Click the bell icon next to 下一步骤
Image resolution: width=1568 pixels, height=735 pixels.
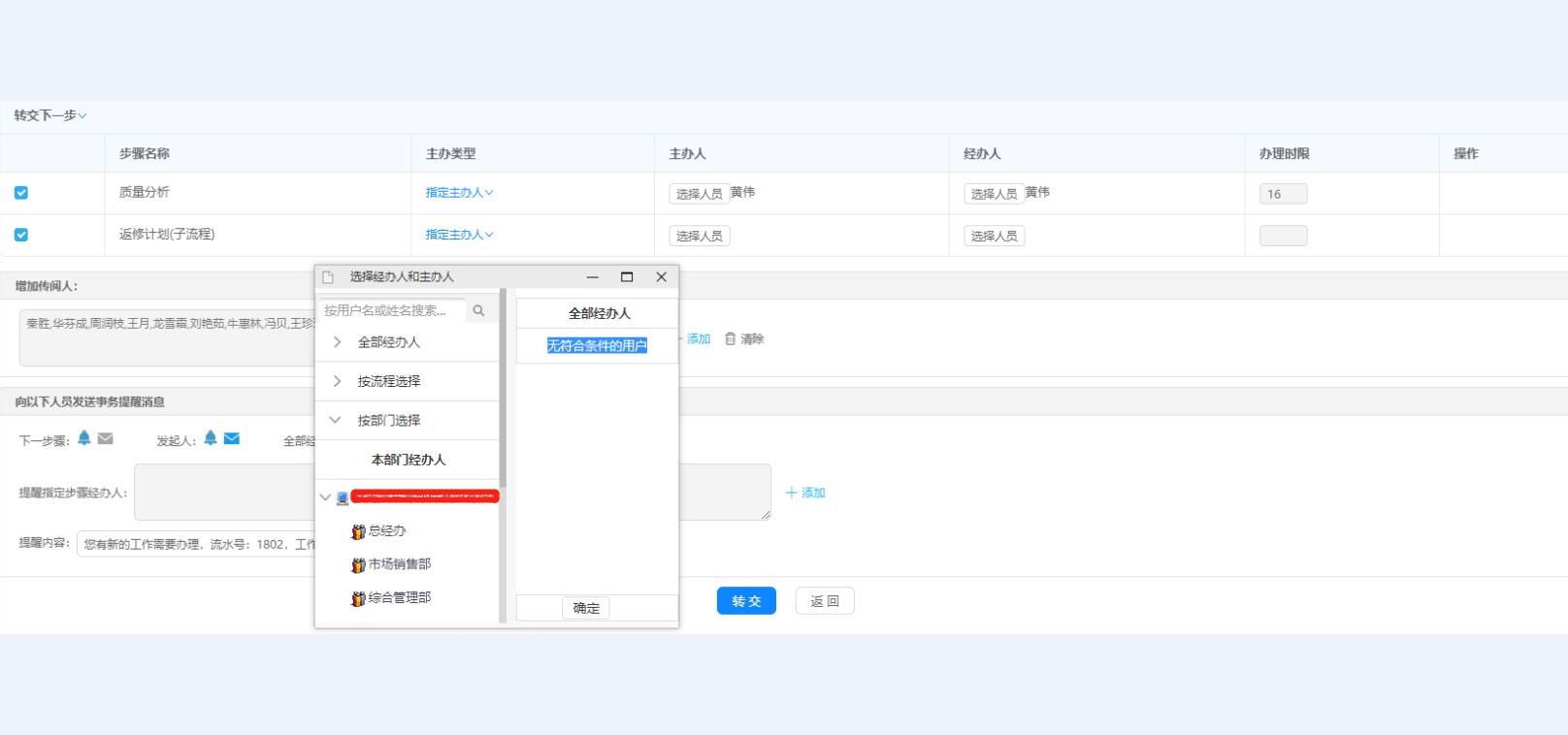84,438
